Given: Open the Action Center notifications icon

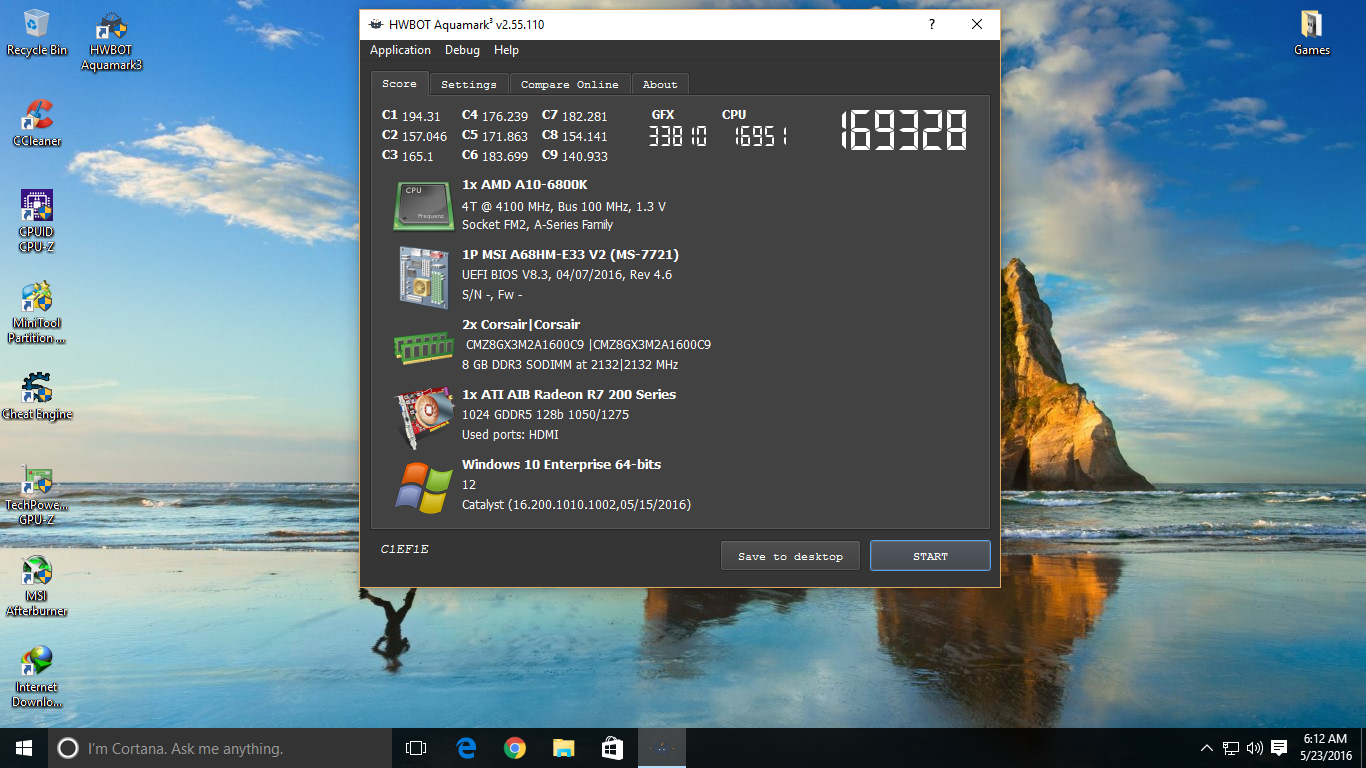Looking at the screenshot, I should click(1279, 748).
